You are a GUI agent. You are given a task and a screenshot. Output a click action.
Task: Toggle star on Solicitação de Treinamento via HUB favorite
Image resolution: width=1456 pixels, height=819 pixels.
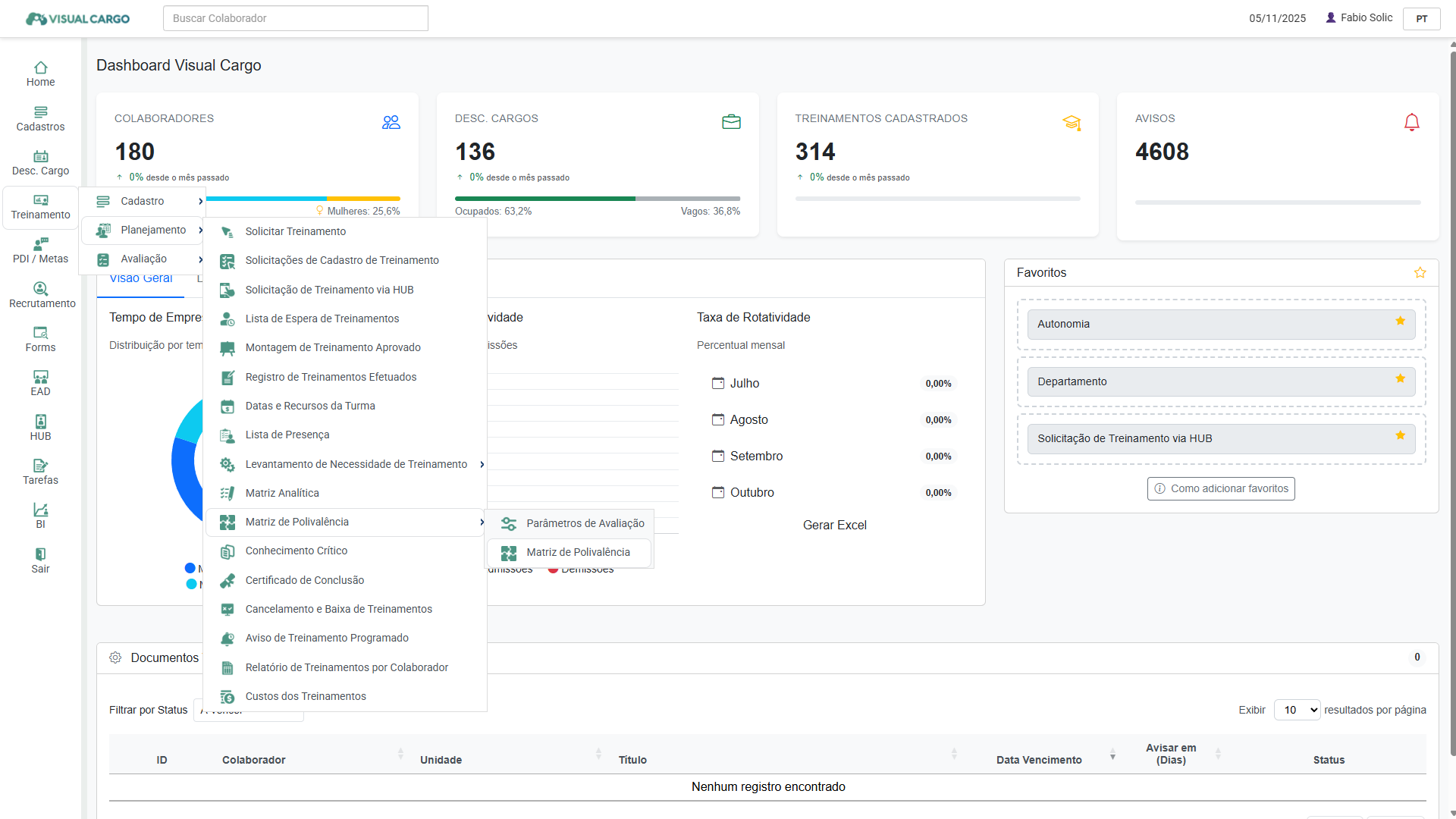(x=1400, y=436)
